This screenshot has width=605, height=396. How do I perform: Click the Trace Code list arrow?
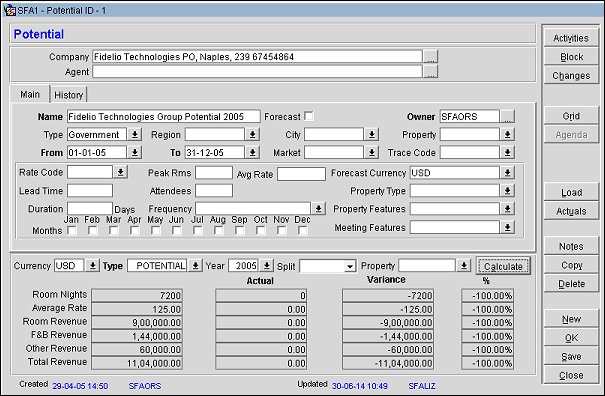[507, 152]
